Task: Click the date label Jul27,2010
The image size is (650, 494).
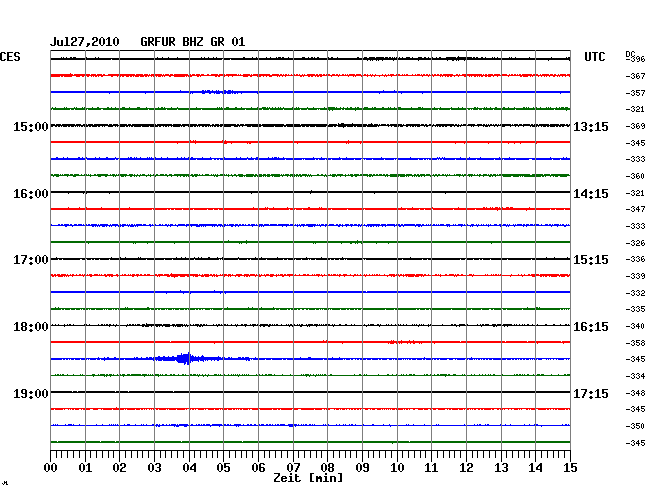Action: [85, 42]
